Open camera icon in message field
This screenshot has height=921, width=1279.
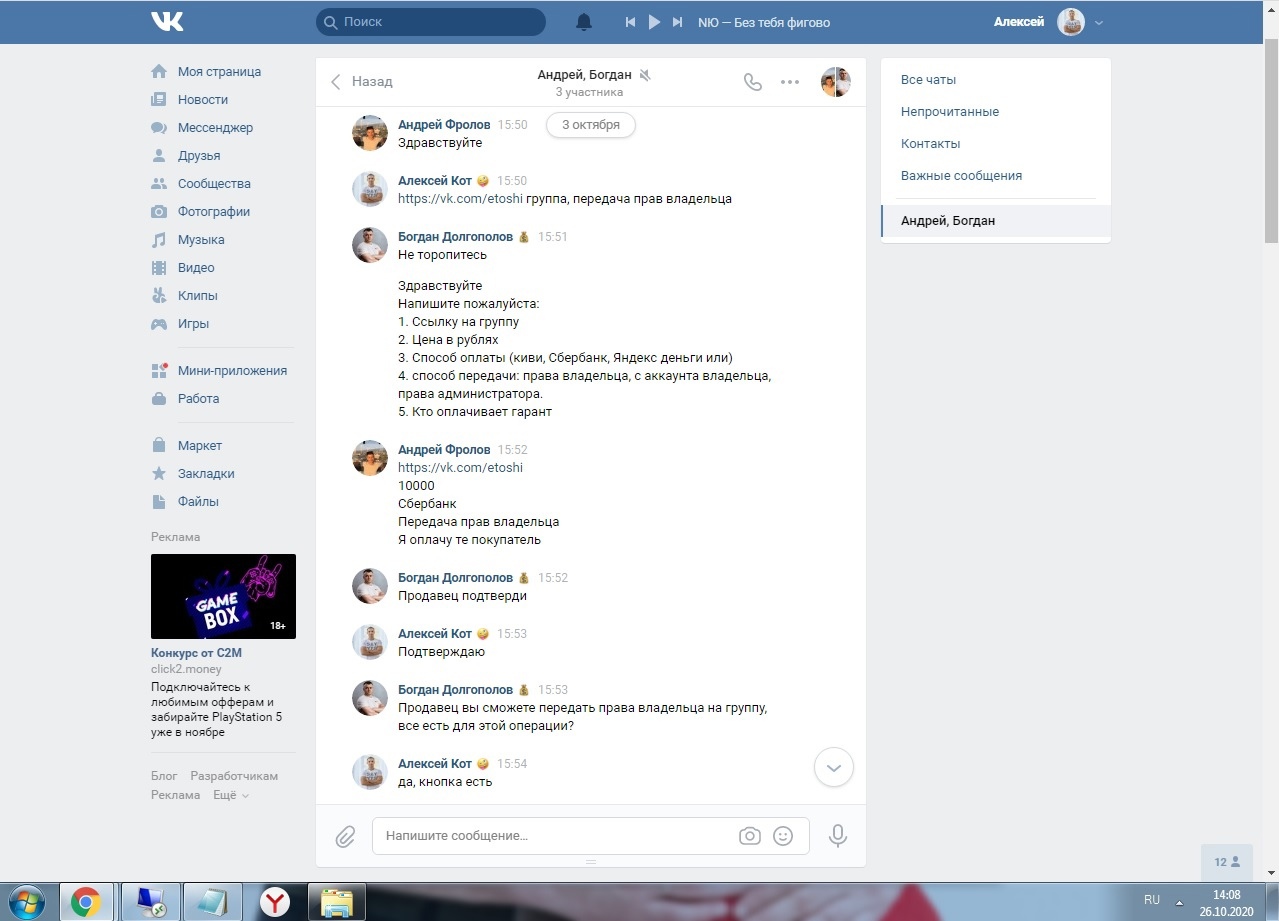[x=749, y=836]
